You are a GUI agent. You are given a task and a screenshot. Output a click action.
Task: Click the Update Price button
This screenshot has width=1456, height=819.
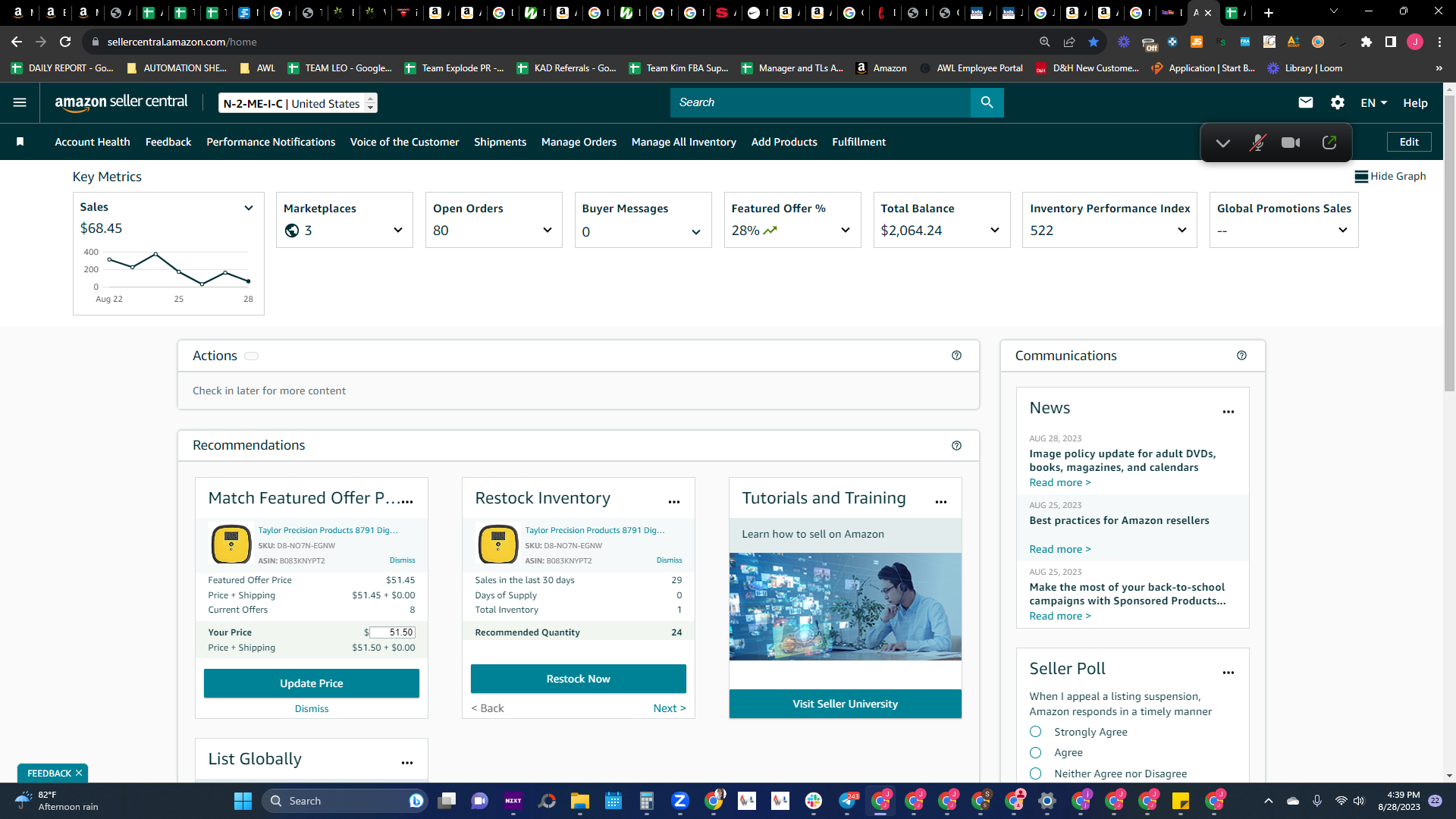[x=312, y=683]
